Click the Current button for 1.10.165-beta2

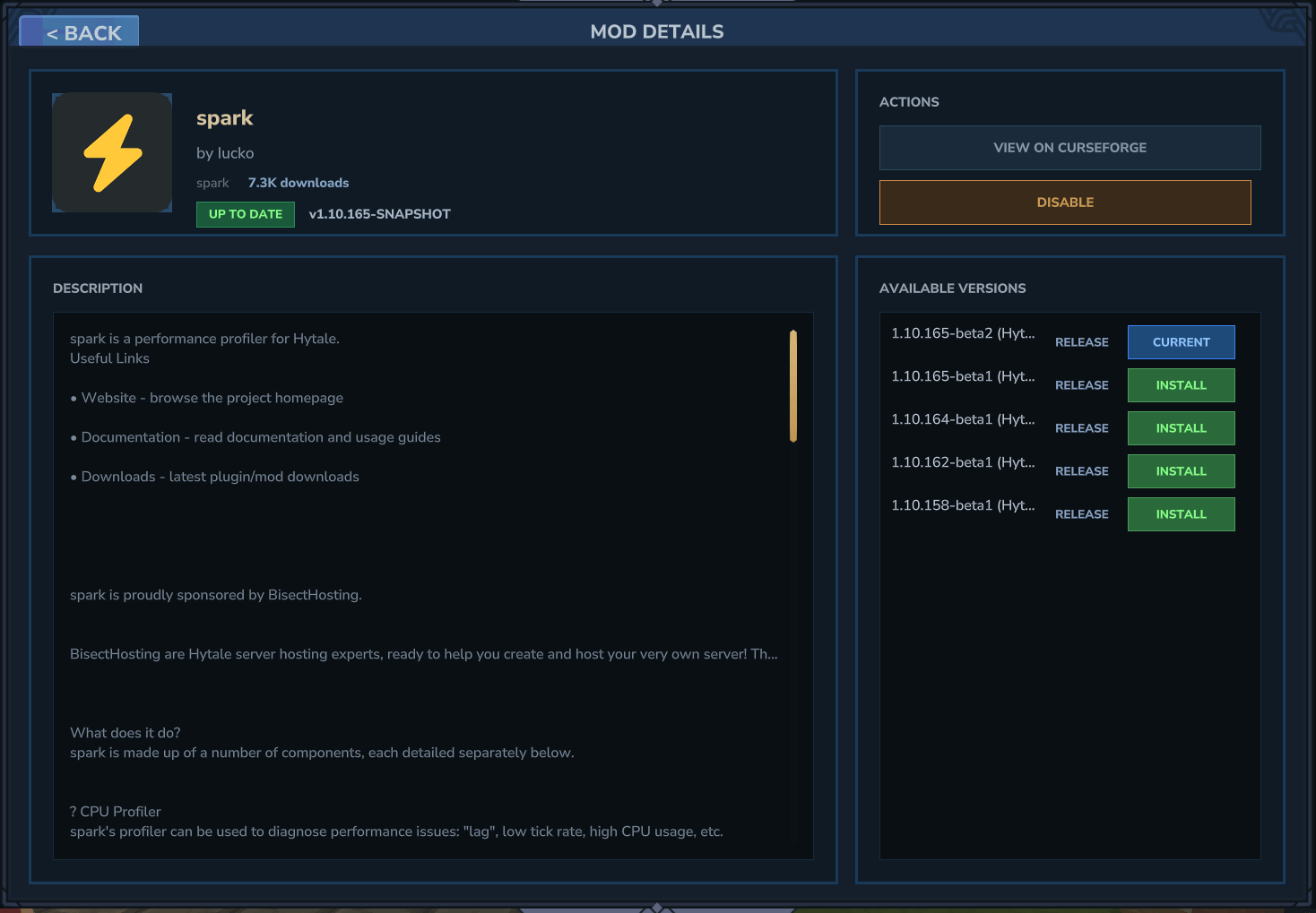(1181, 342)
